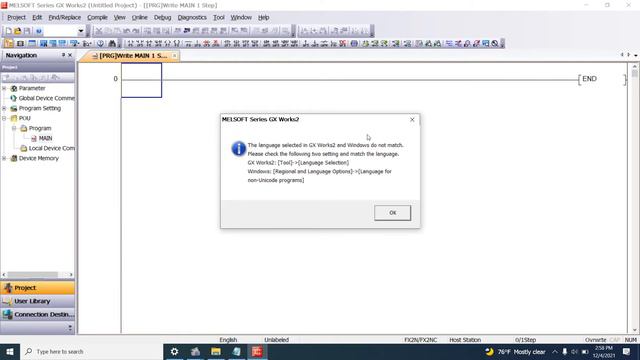Click FX2N/FX2NC in the status bar
The height and width of the screenshot is (360, 640).
pyautogui.click(x=420, y=340)
